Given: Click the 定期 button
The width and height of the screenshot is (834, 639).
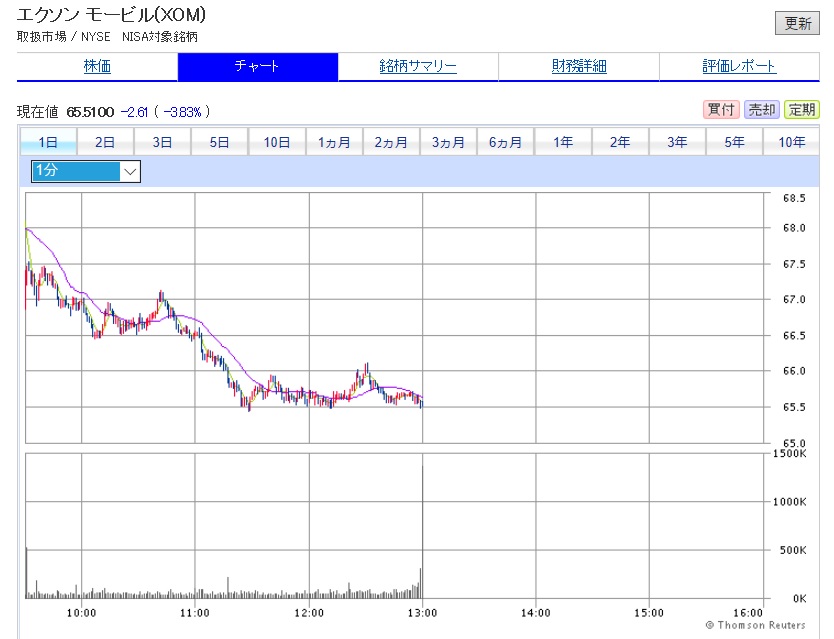Looking at the screenshot, I should point(802,110).
